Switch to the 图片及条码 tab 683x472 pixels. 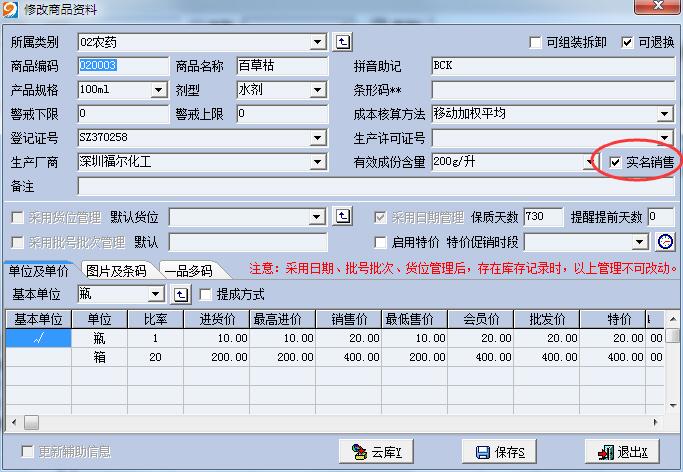(116, 270)
